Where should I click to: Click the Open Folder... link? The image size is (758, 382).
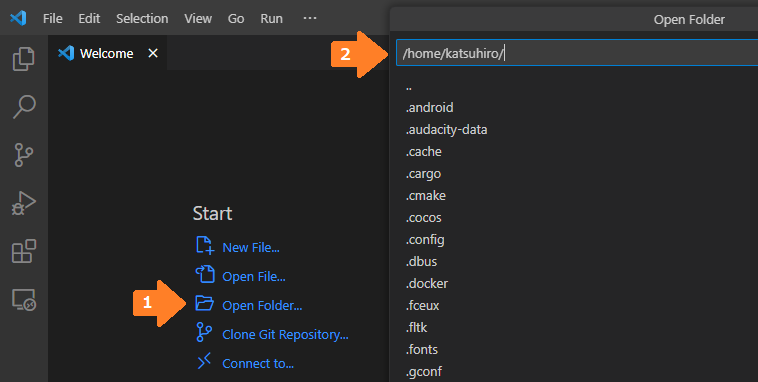click(262, 306)
